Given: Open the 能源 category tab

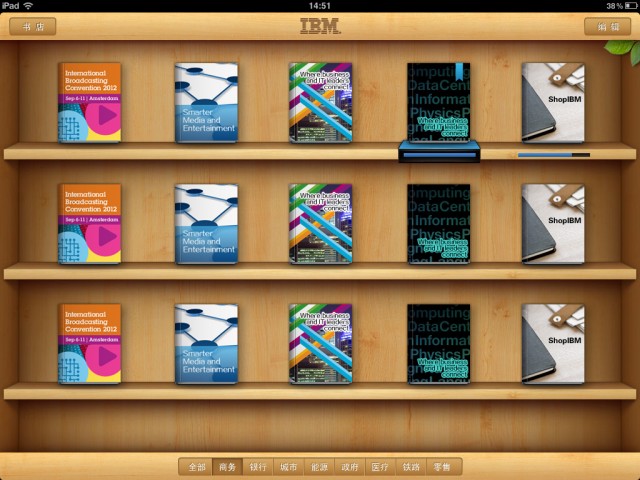Looking at the screenshot, I should click(319, 467).
